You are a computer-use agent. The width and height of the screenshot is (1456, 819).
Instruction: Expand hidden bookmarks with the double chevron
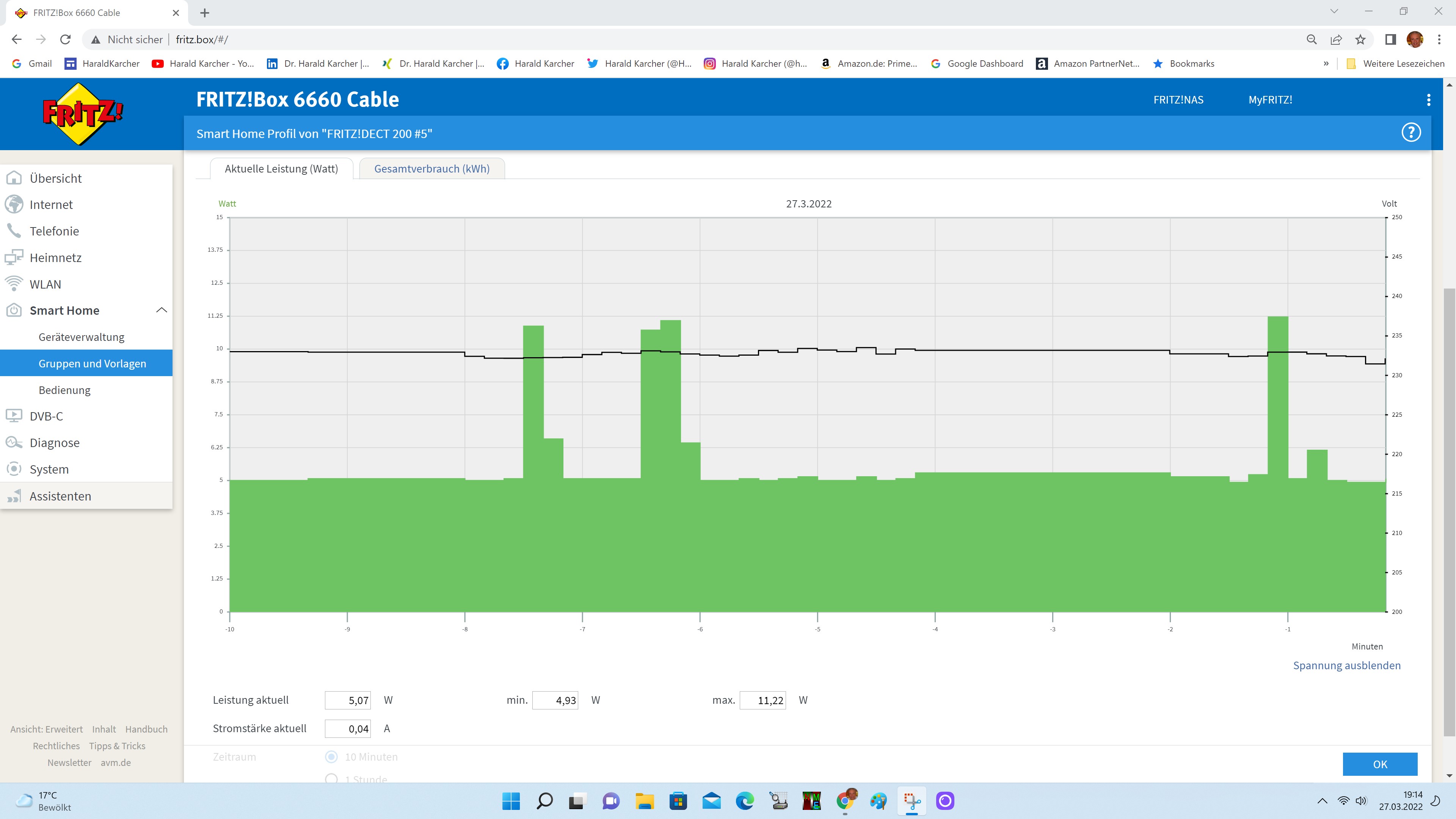[1326, 64]
